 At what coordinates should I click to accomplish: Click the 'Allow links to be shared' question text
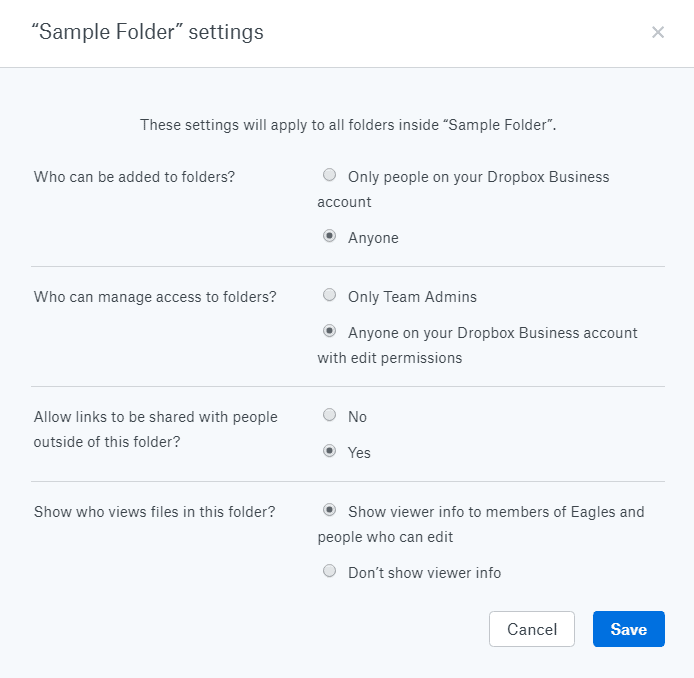156,429
